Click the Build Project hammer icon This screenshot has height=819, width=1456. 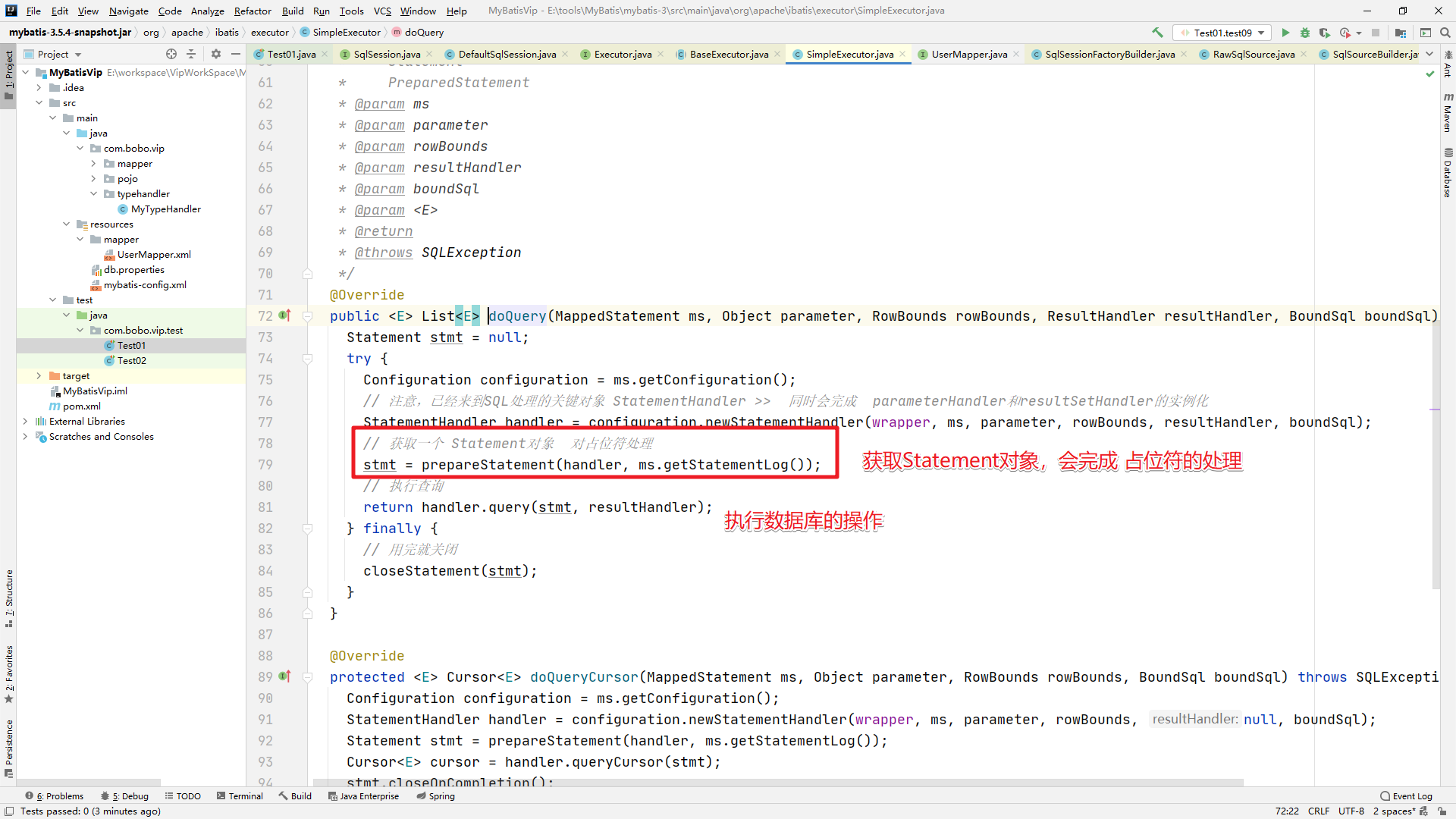coord(1157,33)
